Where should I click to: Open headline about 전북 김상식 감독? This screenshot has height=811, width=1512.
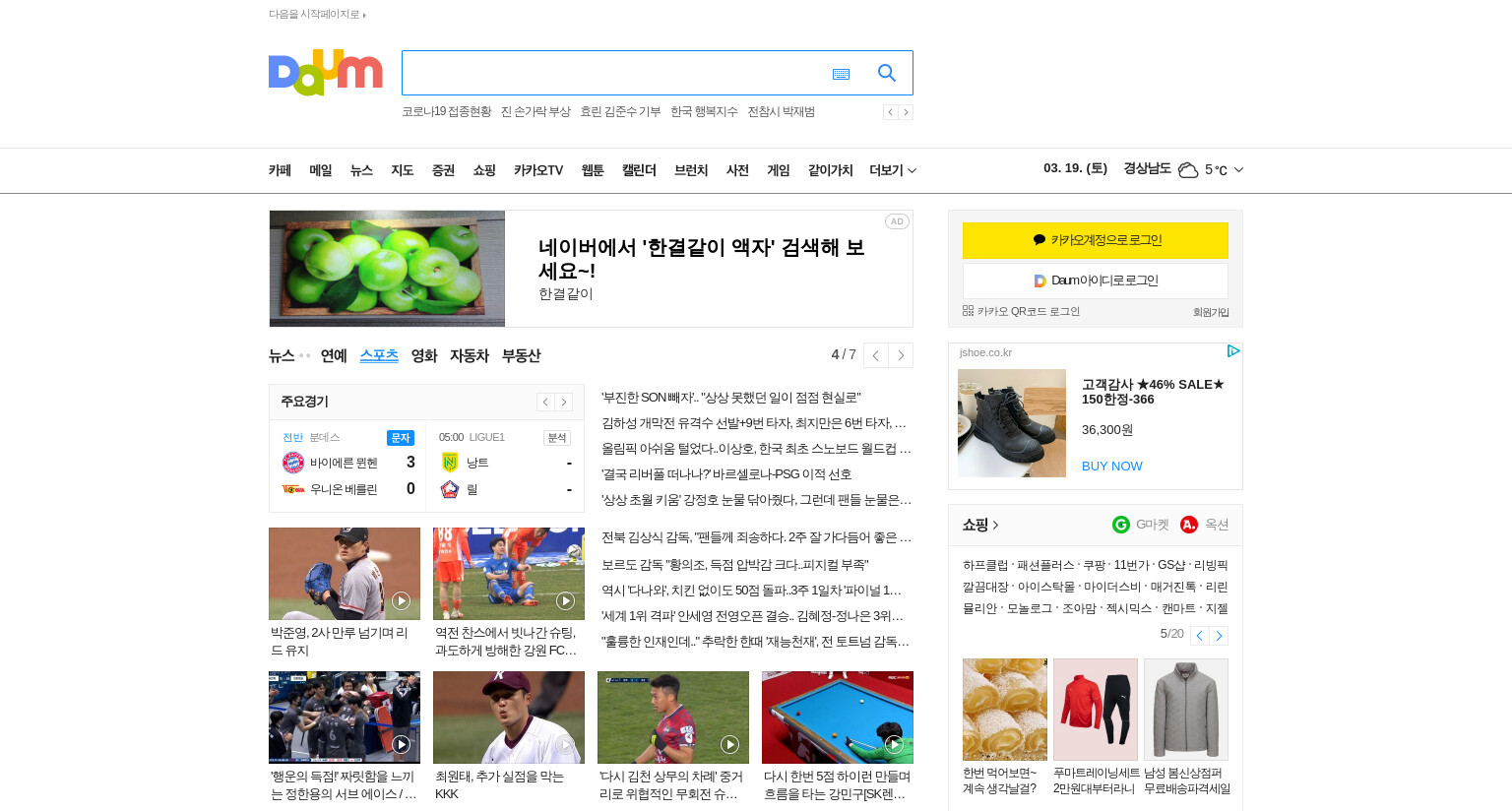coord(756,537)
